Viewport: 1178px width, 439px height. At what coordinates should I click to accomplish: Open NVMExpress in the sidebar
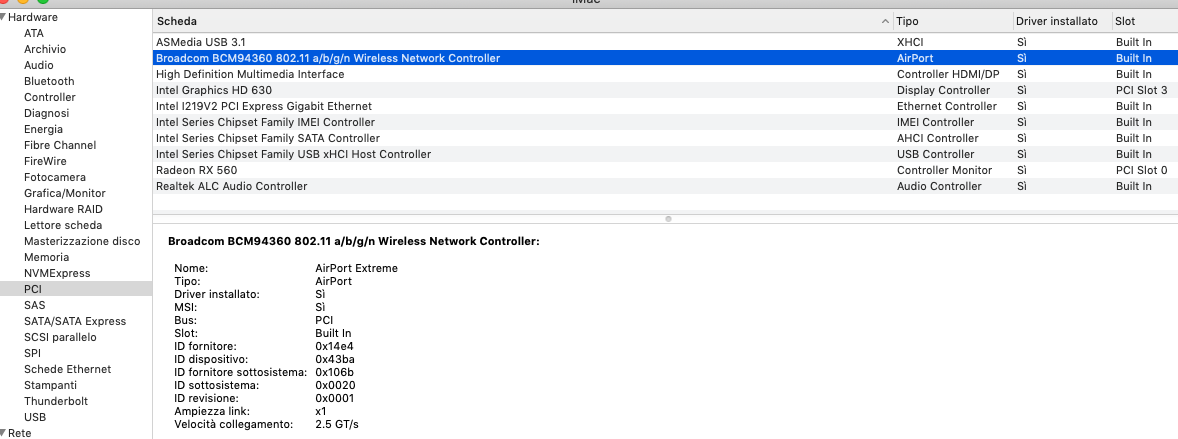pos(57,273)
